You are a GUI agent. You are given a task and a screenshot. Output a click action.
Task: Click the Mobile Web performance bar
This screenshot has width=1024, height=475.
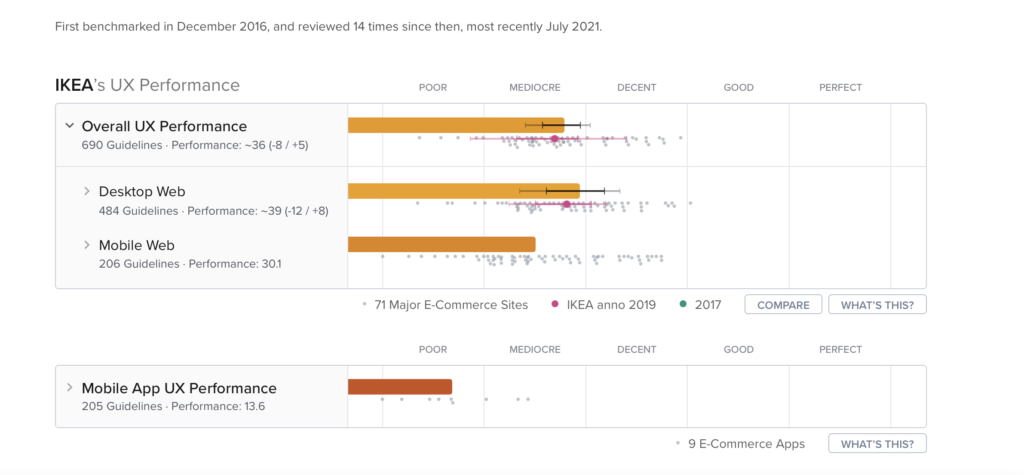[x=440, y=244]
